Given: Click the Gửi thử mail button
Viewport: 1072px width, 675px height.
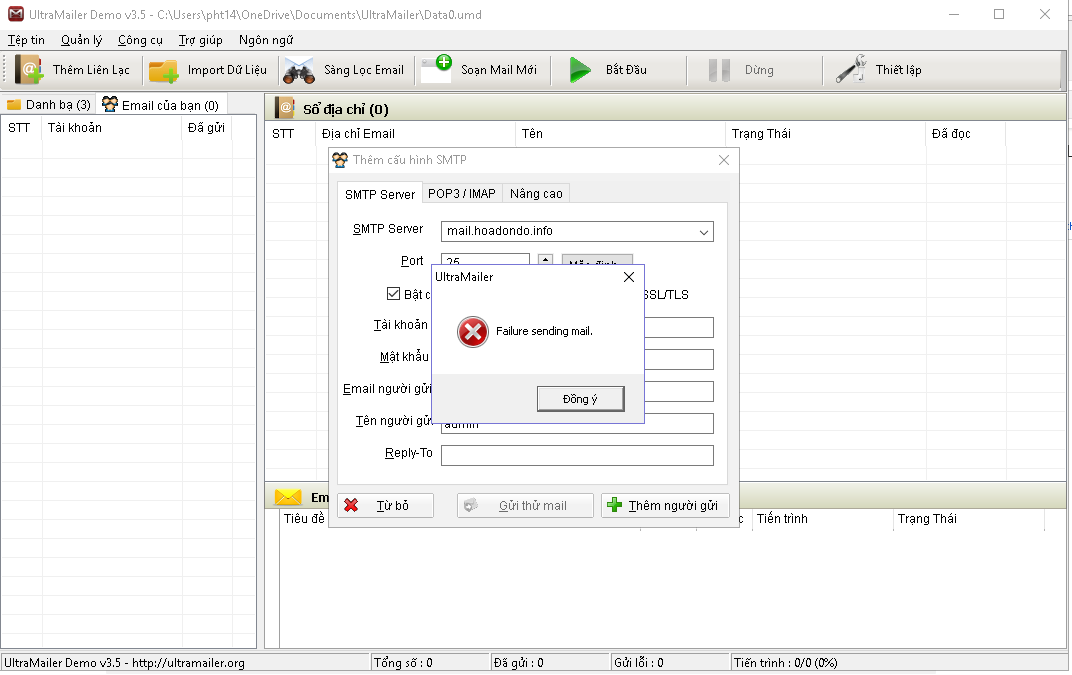Looking at the screenshot, I should pyautogui.click(x=525, y=505).
